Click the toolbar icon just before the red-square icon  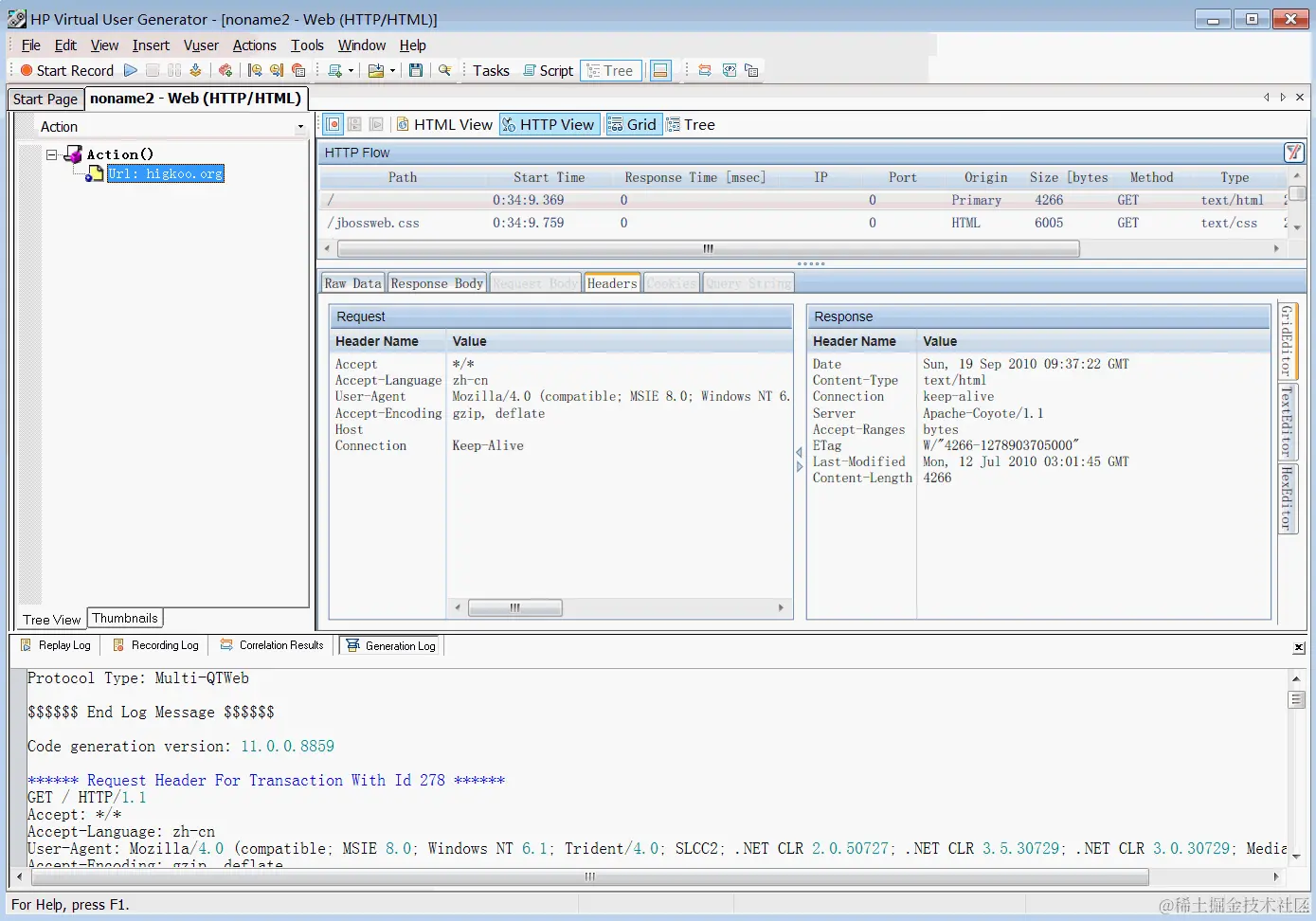(x=277, y=70)
